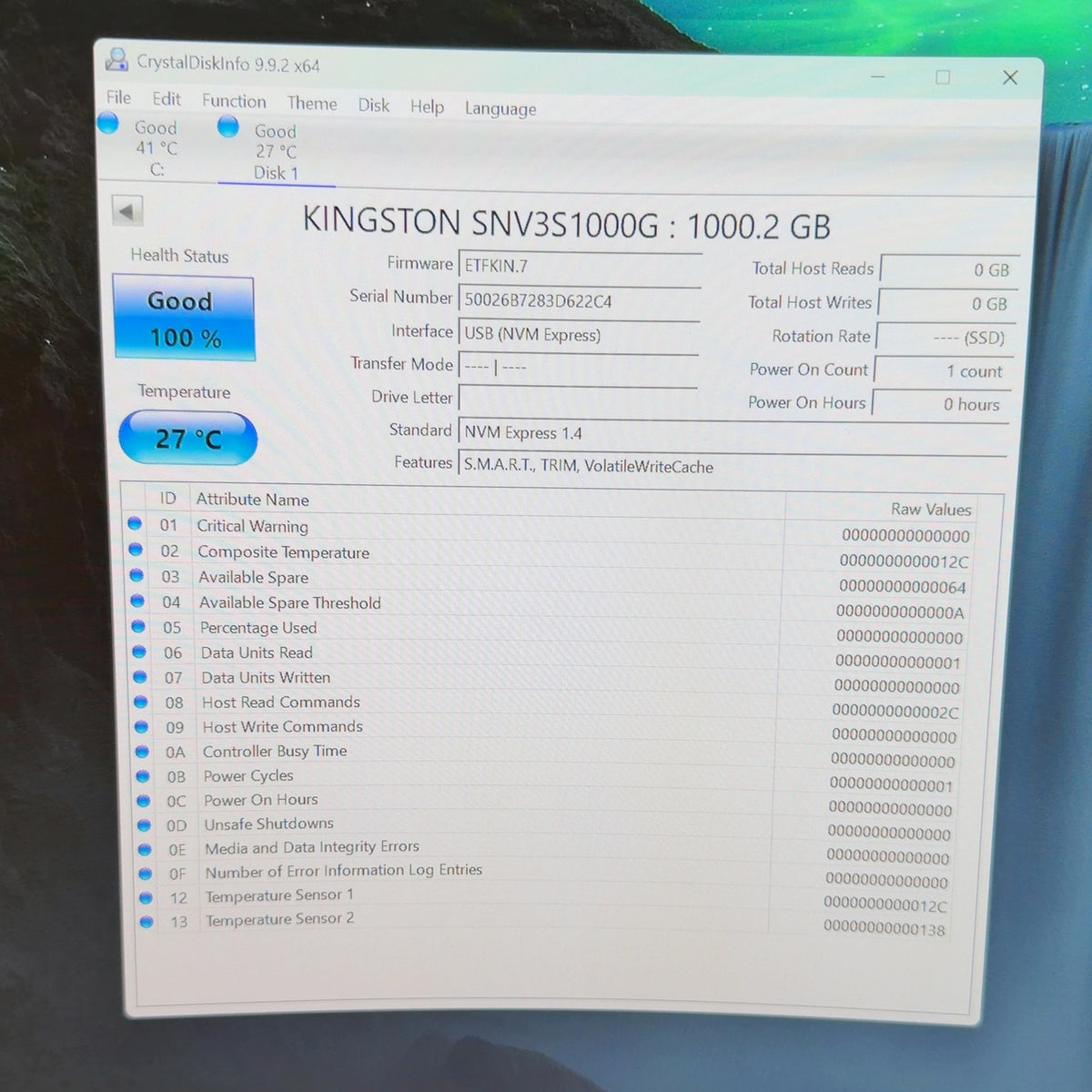Viewport: 1092px width, 1092px height.
Task: Click the status dot for Percentage Used row
Action: (138, 625)
